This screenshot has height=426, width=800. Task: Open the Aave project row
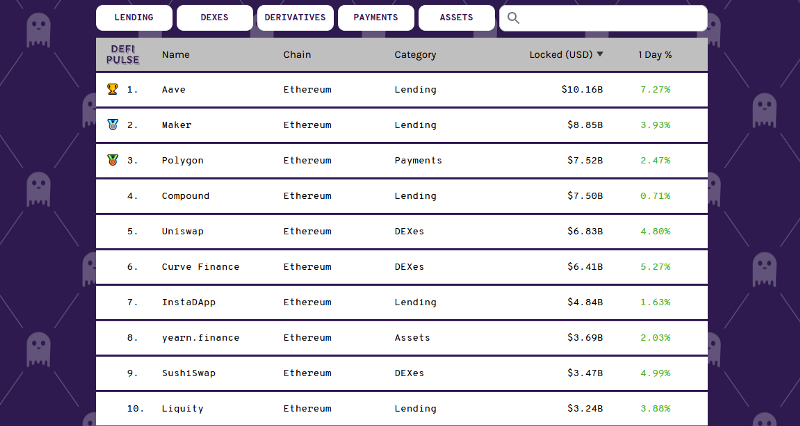point(402,90)
